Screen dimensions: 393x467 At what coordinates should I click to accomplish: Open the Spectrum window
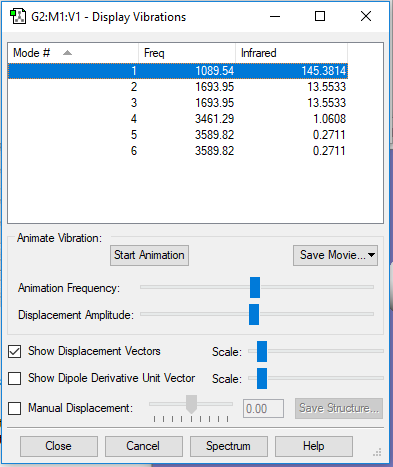tap(229, 446)
